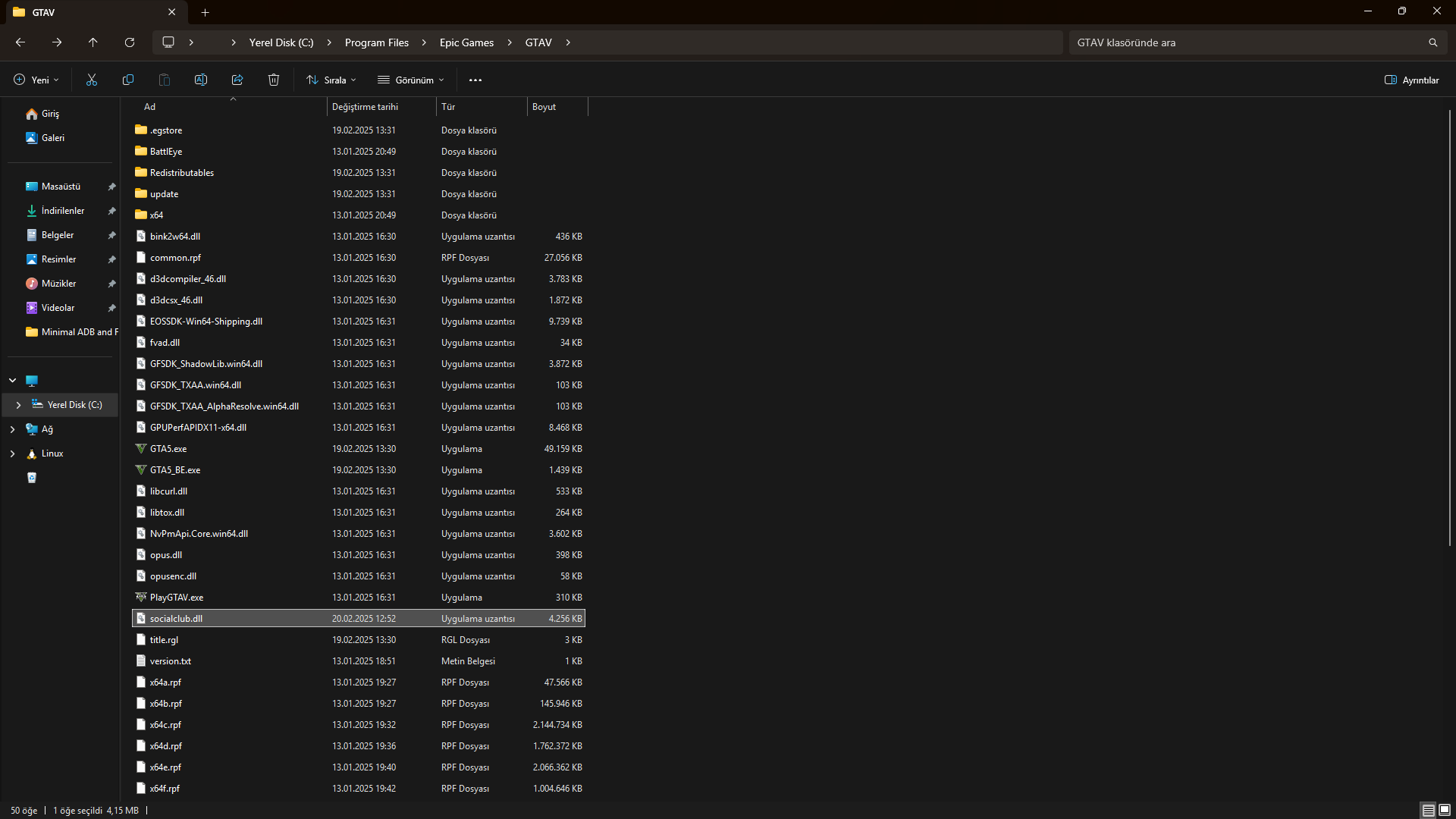Image resolution: width=1456 pixels, height=819 pixels.
Task: Click the Share icon in toolbar
Action: pos(237,80)
